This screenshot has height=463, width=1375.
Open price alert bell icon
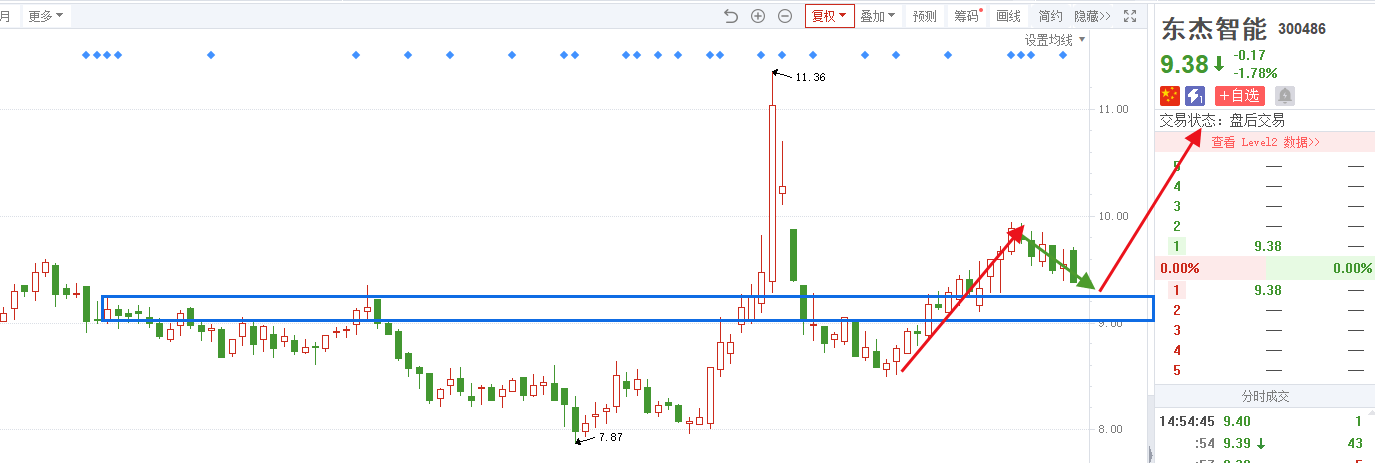pos(1285,95)
